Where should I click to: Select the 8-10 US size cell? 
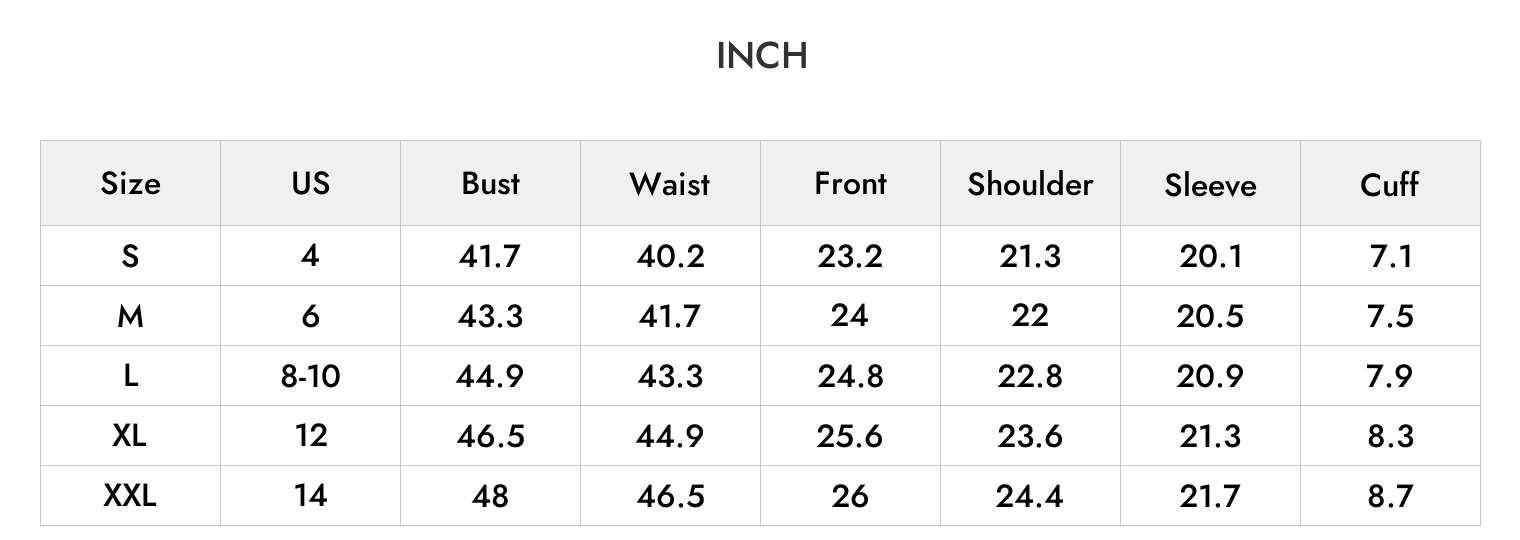click(310, 376)
